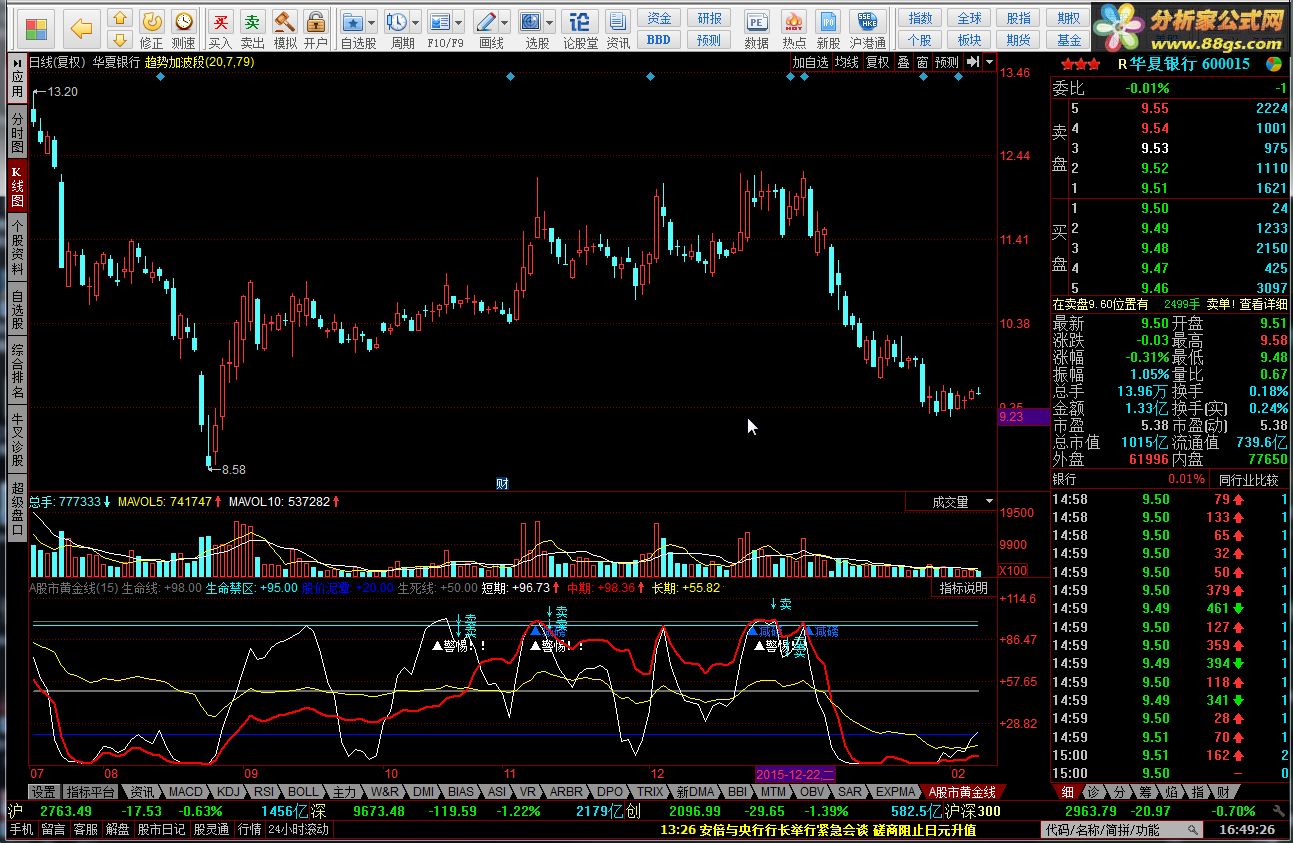The width and height of the screenshot is (1293, 843).
Task: Select the 自选股 side tab
Action: pos(17,310)
